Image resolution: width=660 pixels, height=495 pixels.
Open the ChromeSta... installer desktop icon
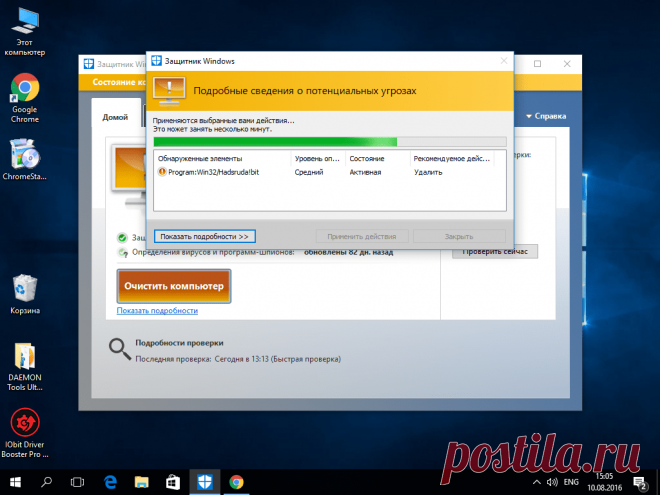(24, 159)
